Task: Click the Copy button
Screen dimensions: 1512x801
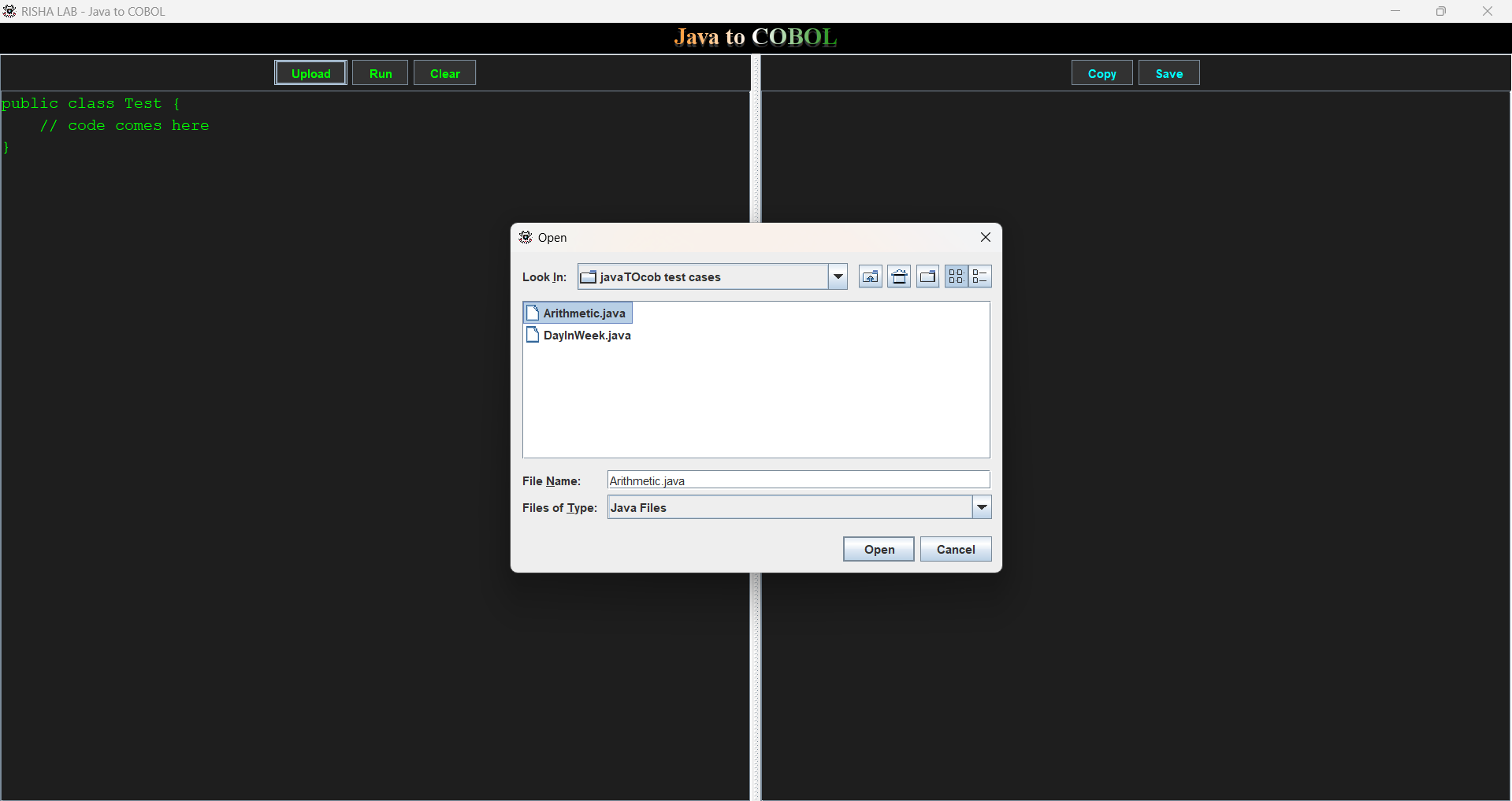Action: tap(1101, 73)
